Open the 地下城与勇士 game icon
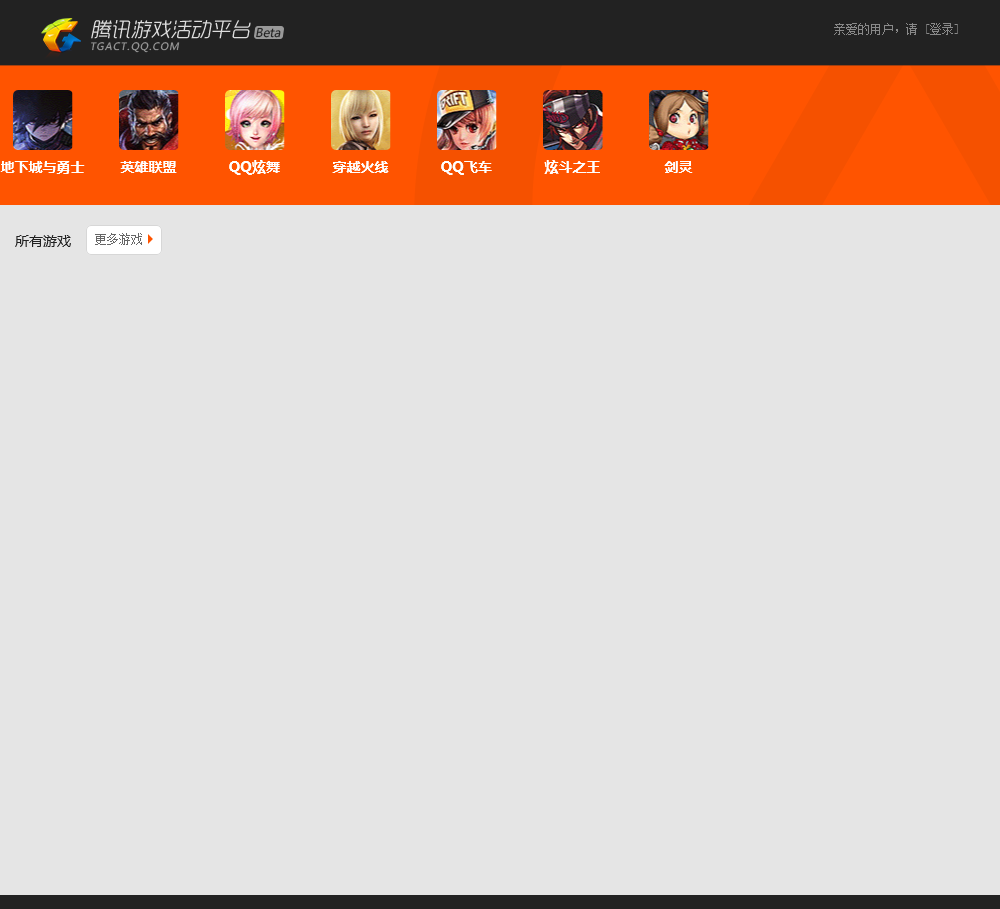1000x909 pixels. [x=43, y=120]
